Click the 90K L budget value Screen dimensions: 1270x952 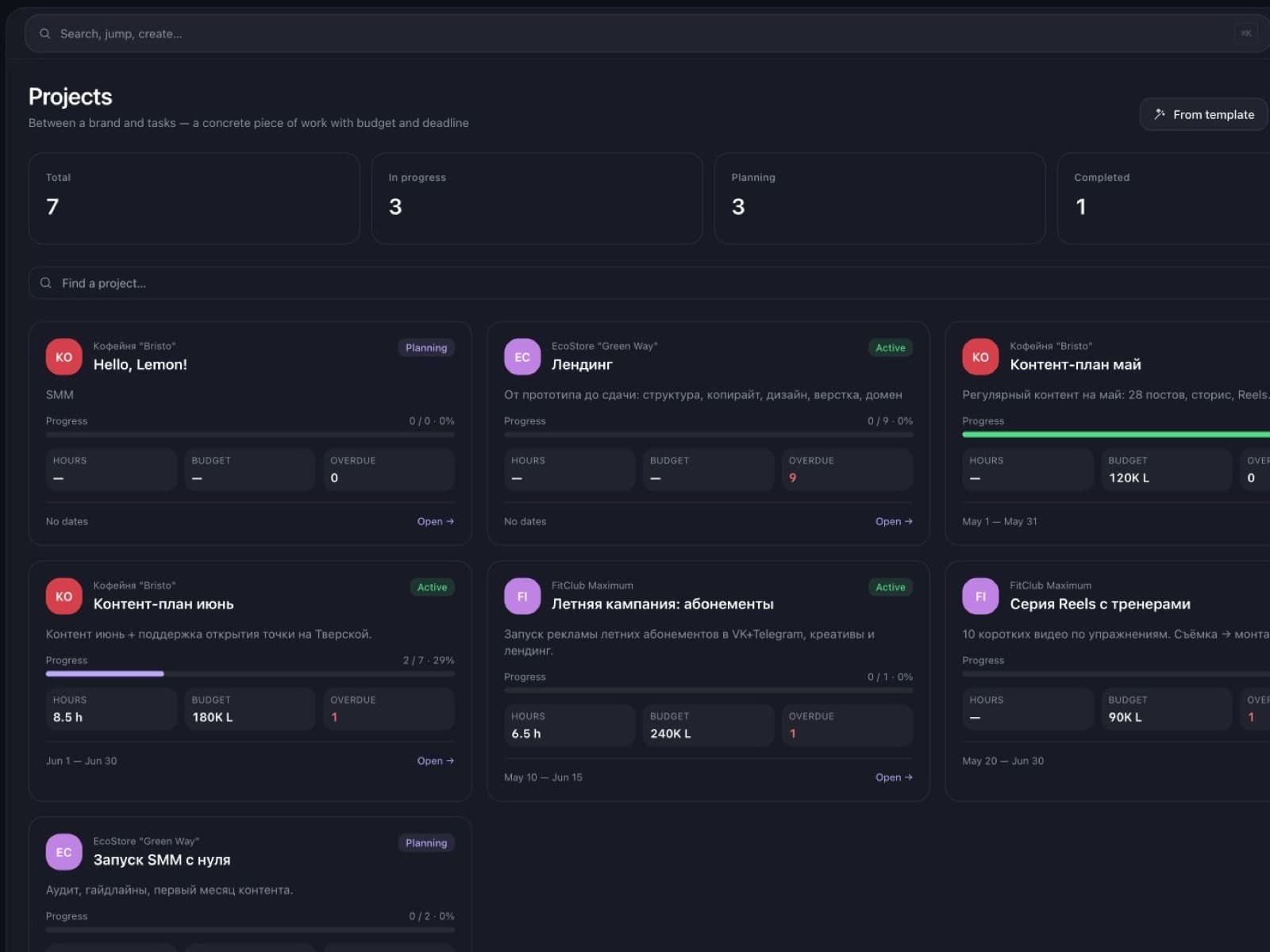tap(1125, 717)
